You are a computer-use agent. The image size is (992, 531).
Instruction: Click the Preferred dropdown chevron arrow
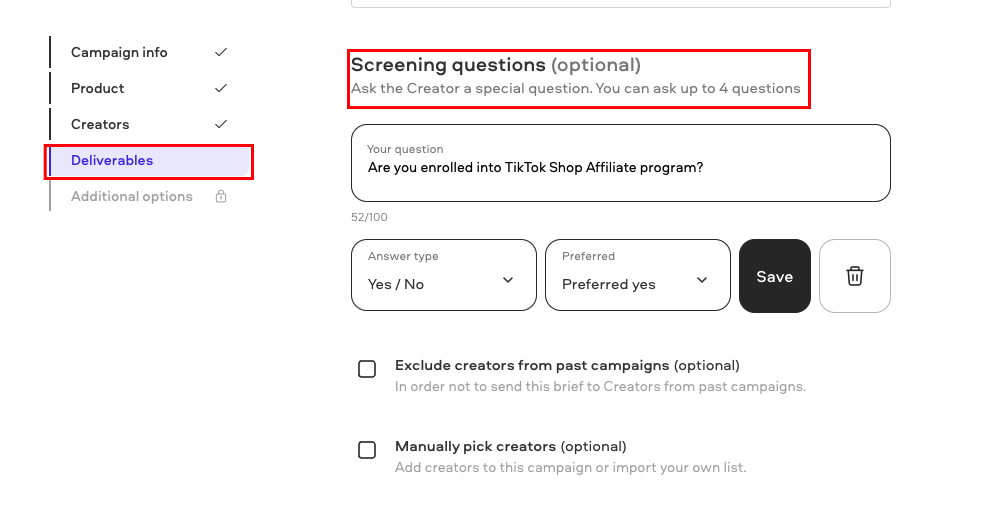click(x=702, y=280)
